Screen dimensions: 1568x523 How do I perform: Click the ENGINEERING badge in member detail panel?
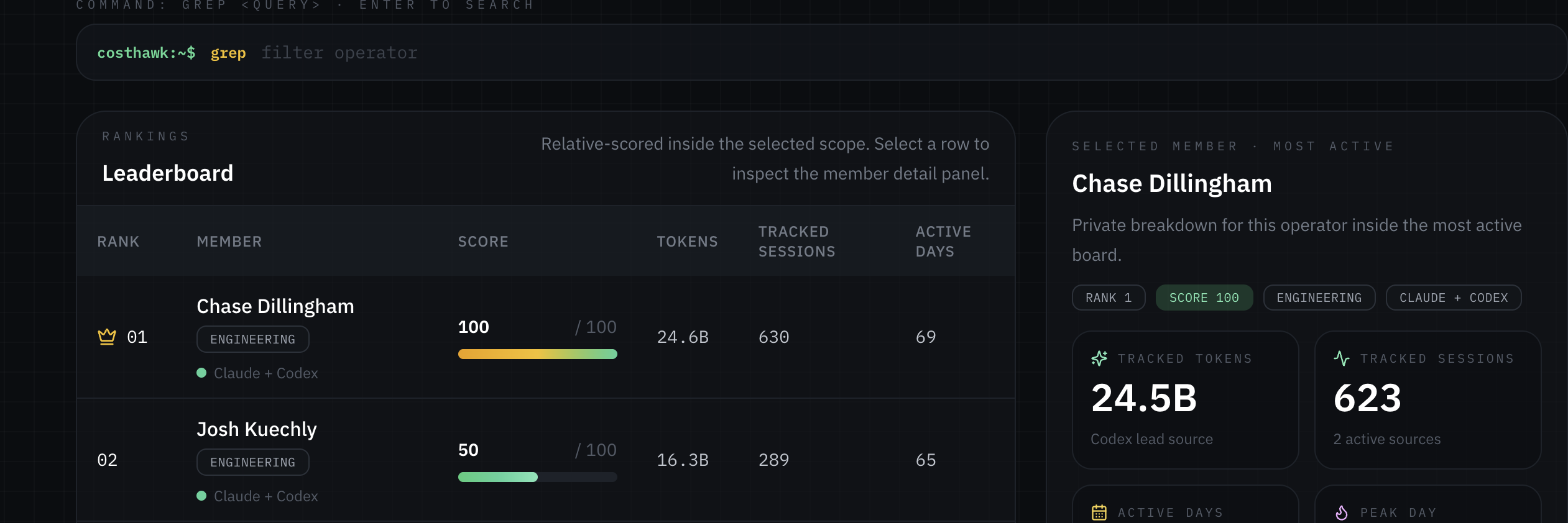[1319, 297]
